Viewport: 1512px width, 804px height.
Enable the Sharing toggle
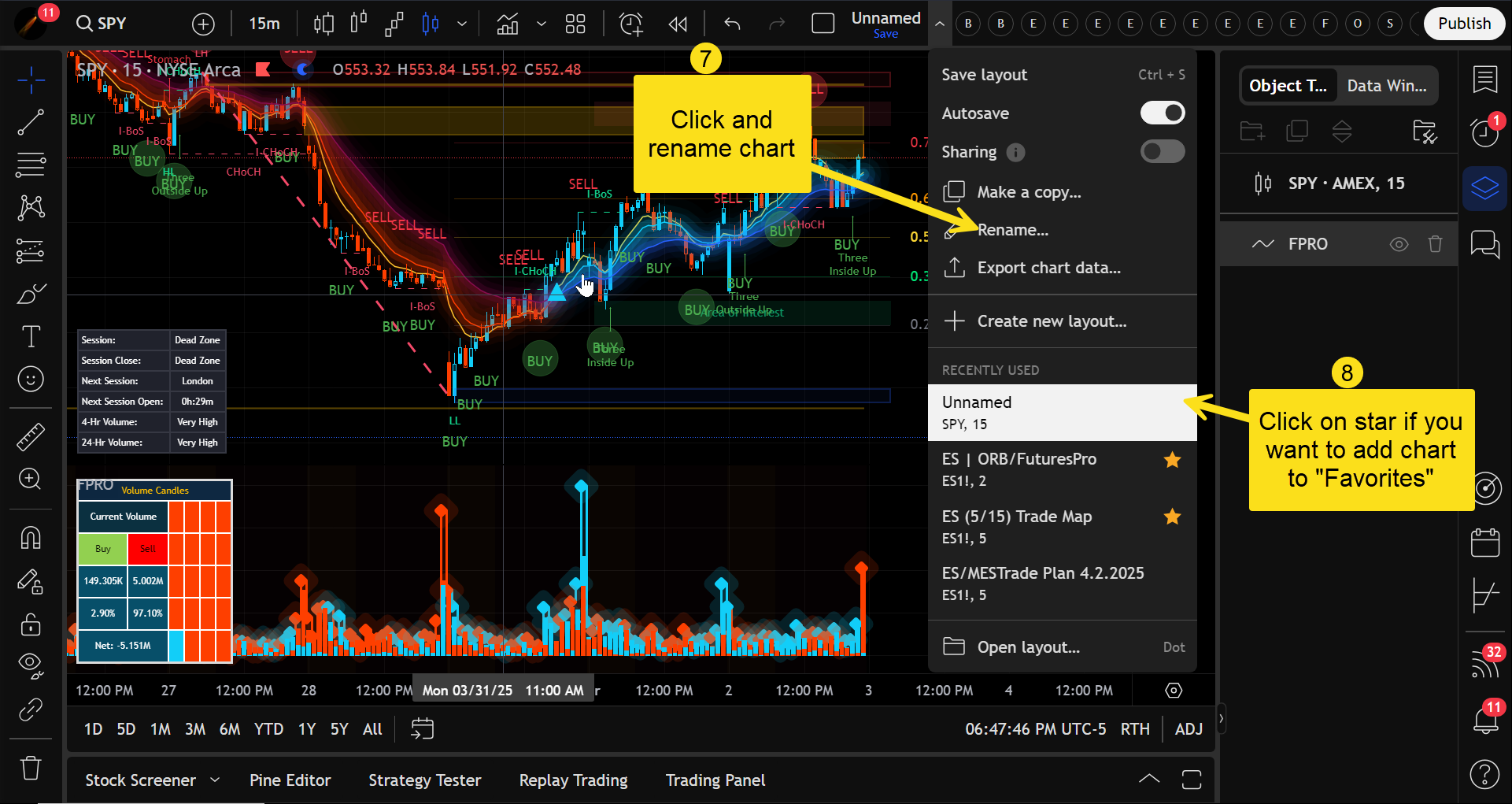coord(1162,152)
